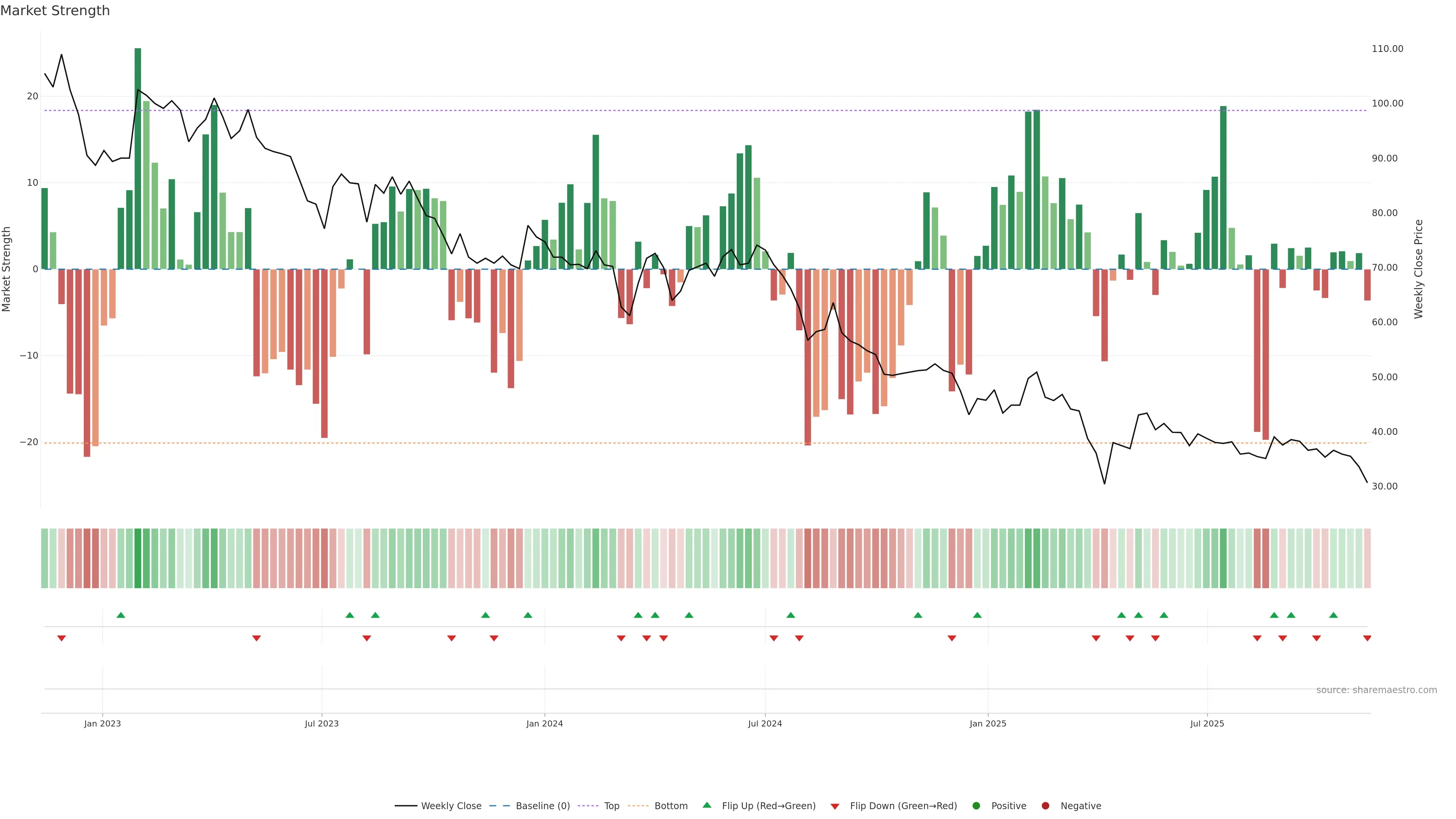Click the source: sharemaestro.com text
Image resolution: width=1456 pixels, height=819 pixels.
click(x=1376, y=690)
